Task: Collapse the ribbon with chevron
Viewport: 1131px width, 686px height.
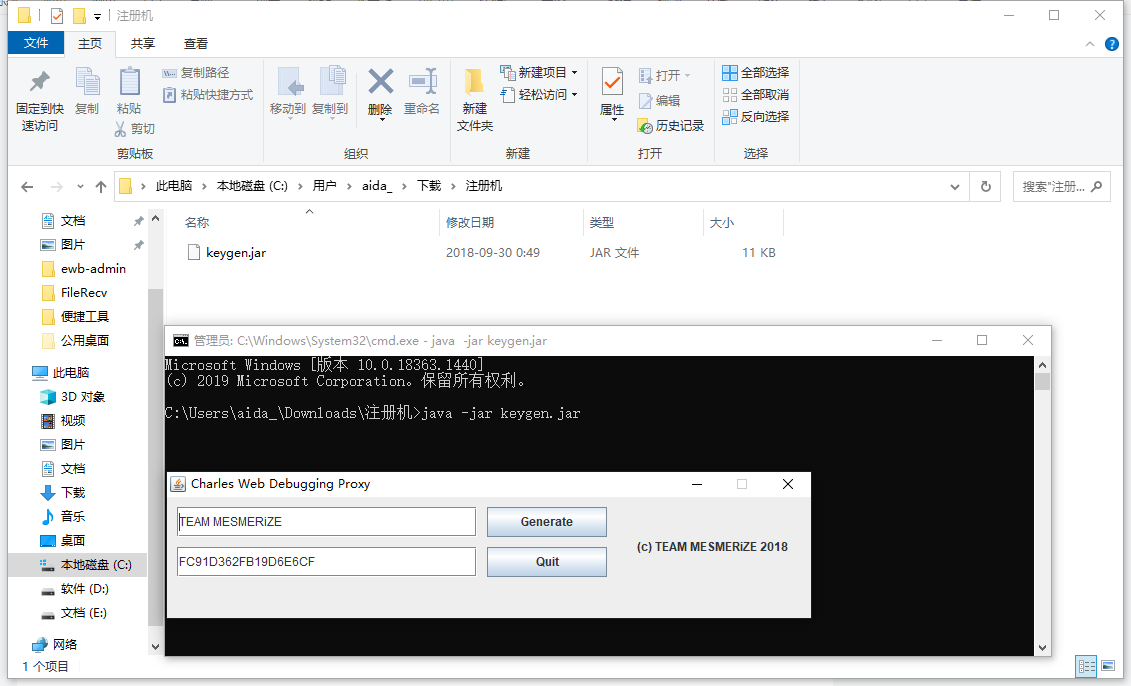Action: pyautogui.click(x=1090, y=44)
